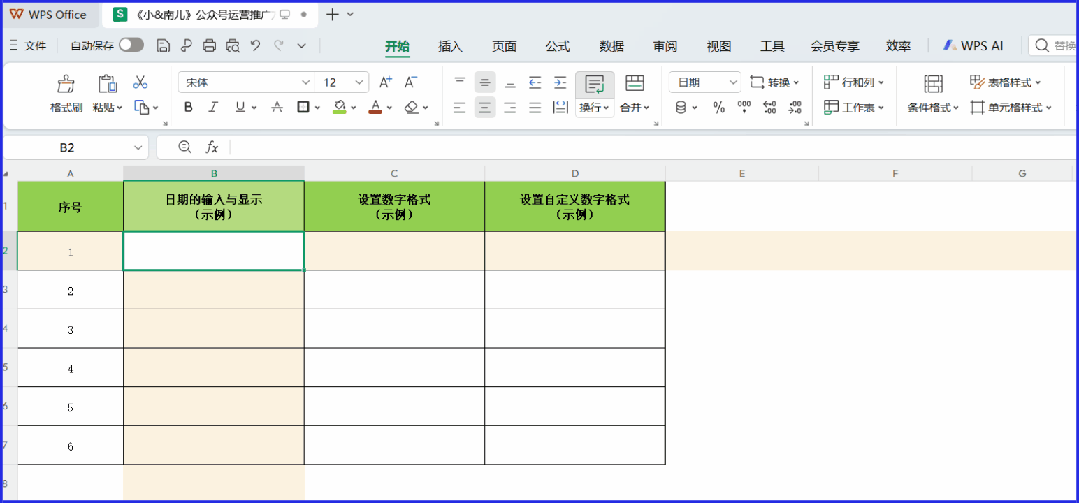Image resolution: width=1079 pixels, height=503 pixels.
Task: Decrease indent icon
Action: 535,83
